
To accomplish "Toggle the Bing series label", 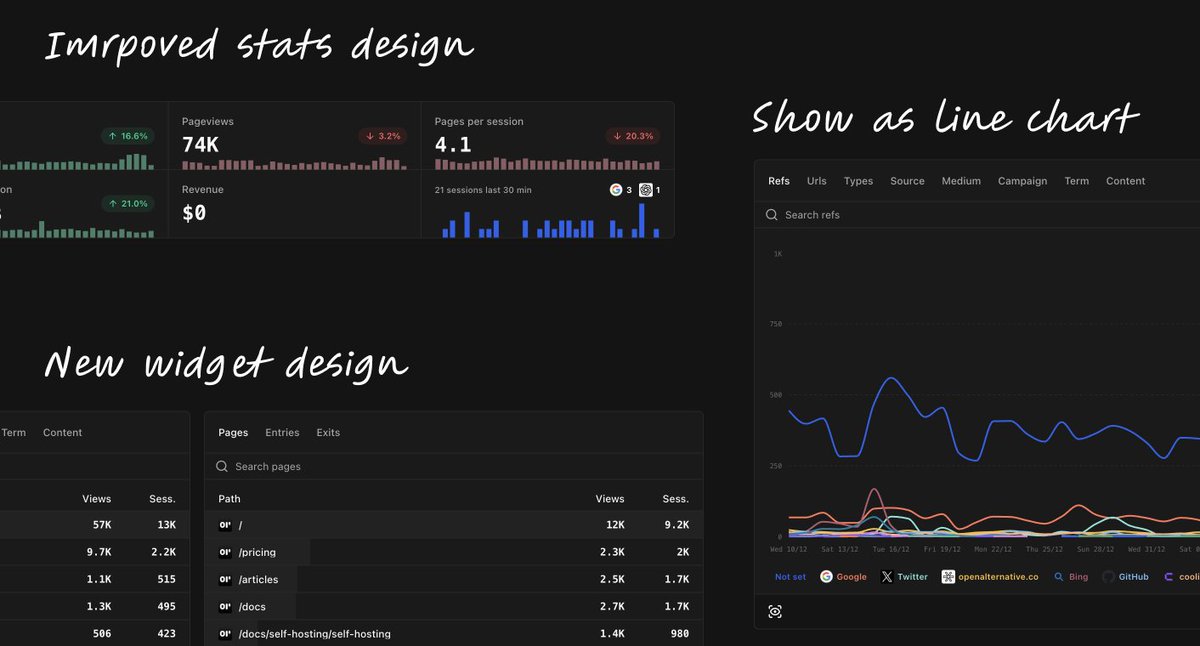I will [1078, 577].
